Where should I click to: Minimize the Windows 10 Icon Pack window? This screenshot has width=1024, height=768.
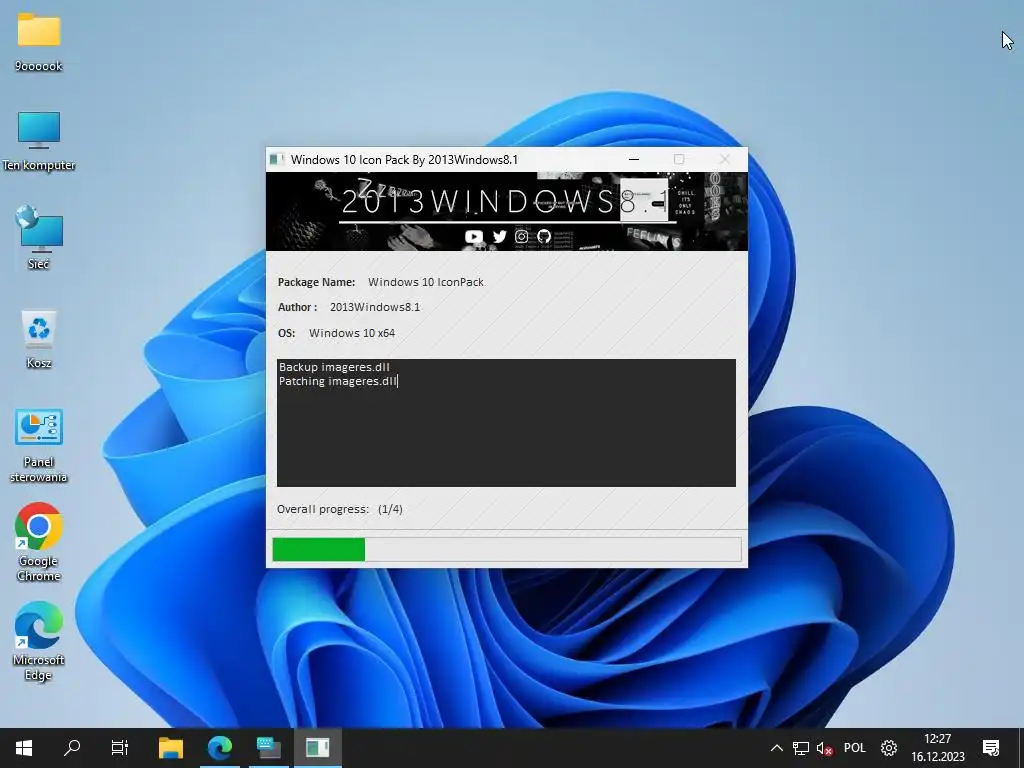pos(633,159)
